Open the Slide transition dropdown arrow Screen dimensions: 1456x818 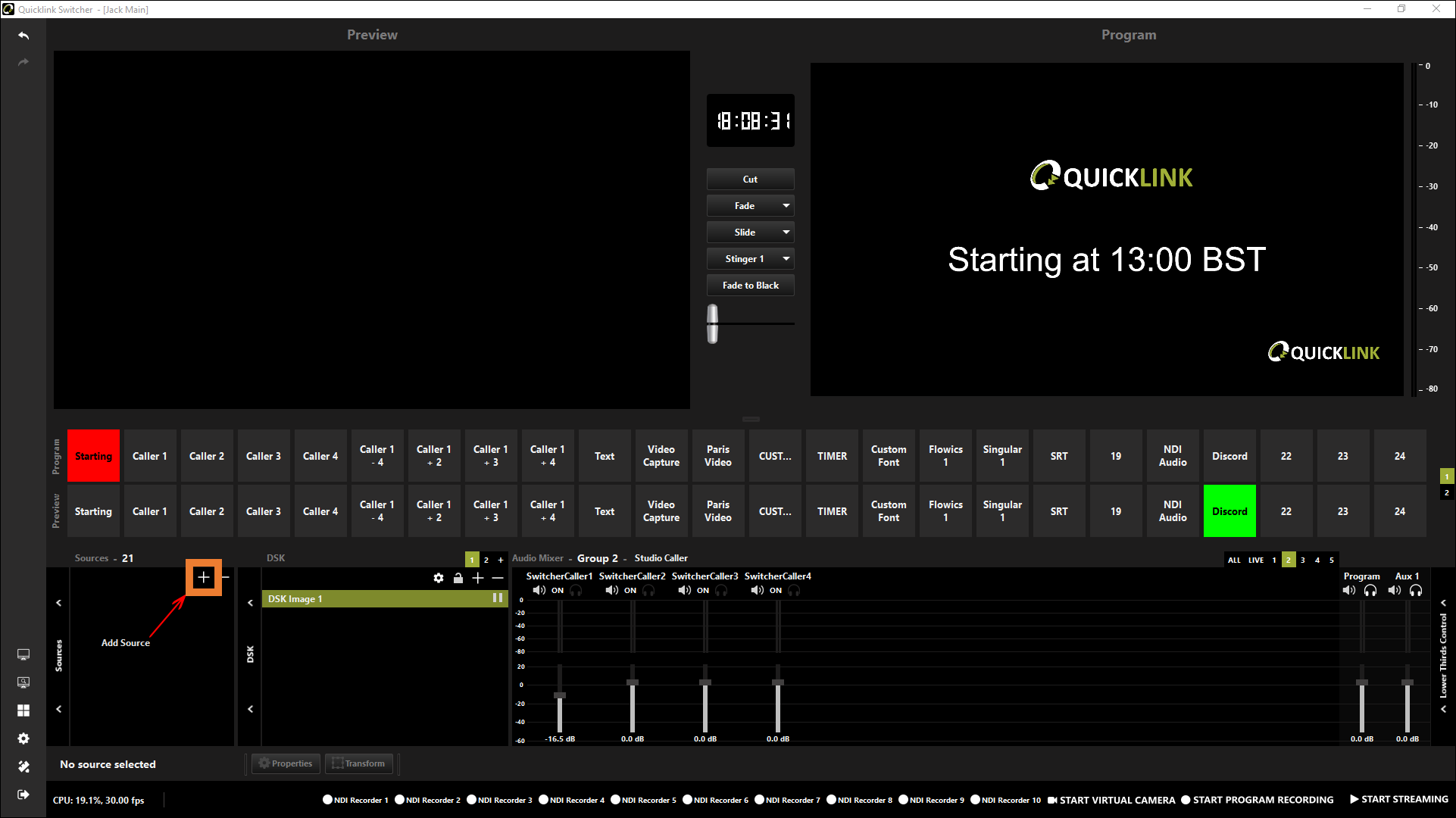[786, 233]
